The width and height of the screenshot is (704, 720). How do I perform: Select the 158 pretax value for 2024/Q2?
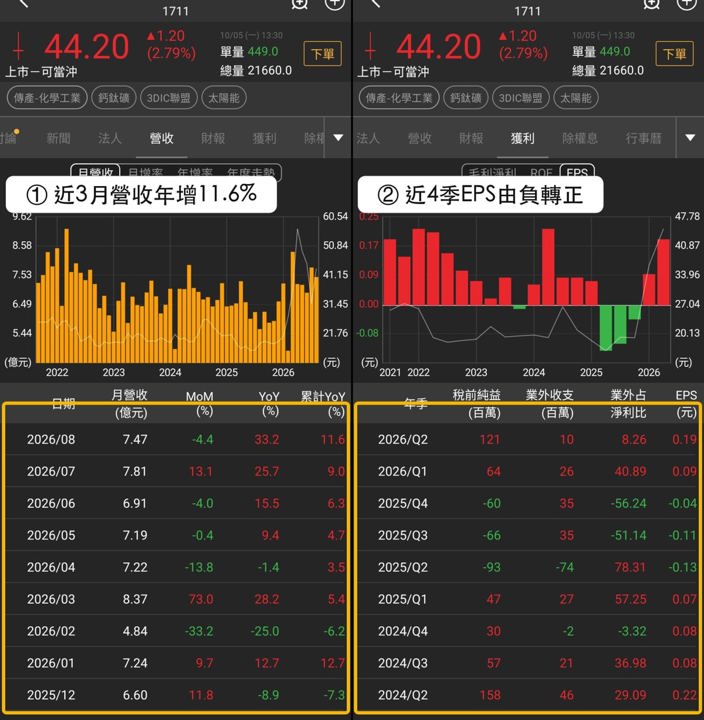[x=490, y=695]
